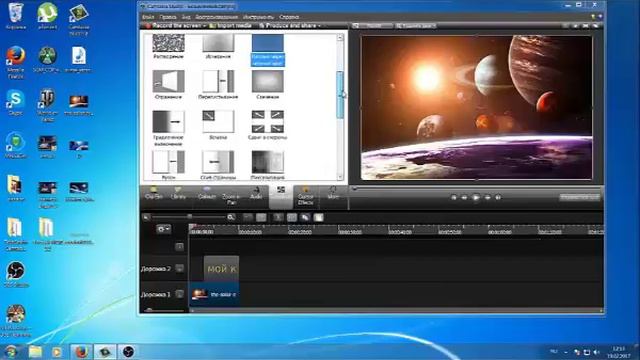This screenshot has height=360, width=640.
Task: Switch to the Clip Bin tab
Action: tap(153, 193)
